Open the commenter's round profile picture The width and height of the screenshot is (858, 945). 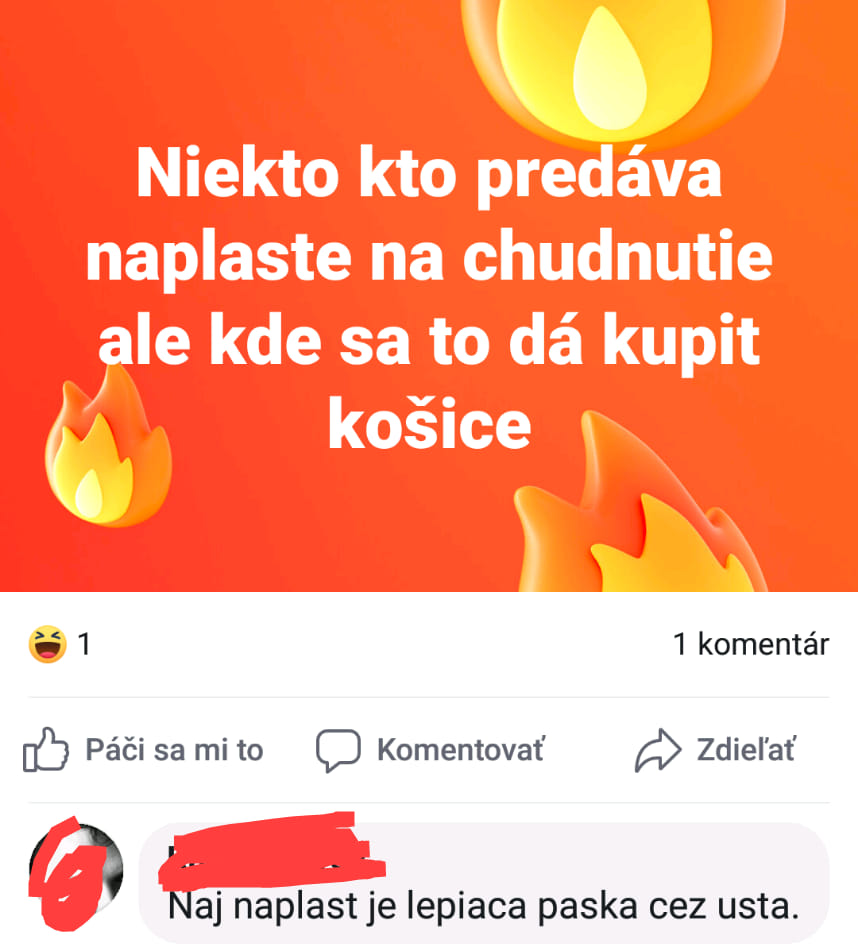coord(76,871)
